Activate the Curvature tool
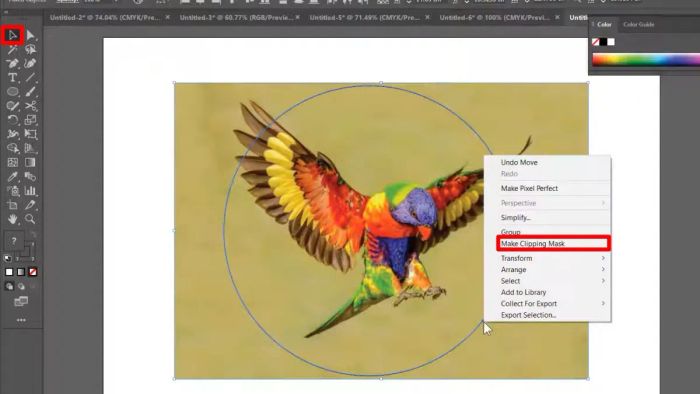700x394 pixels. pyautogui.click(x=30, y=63)
